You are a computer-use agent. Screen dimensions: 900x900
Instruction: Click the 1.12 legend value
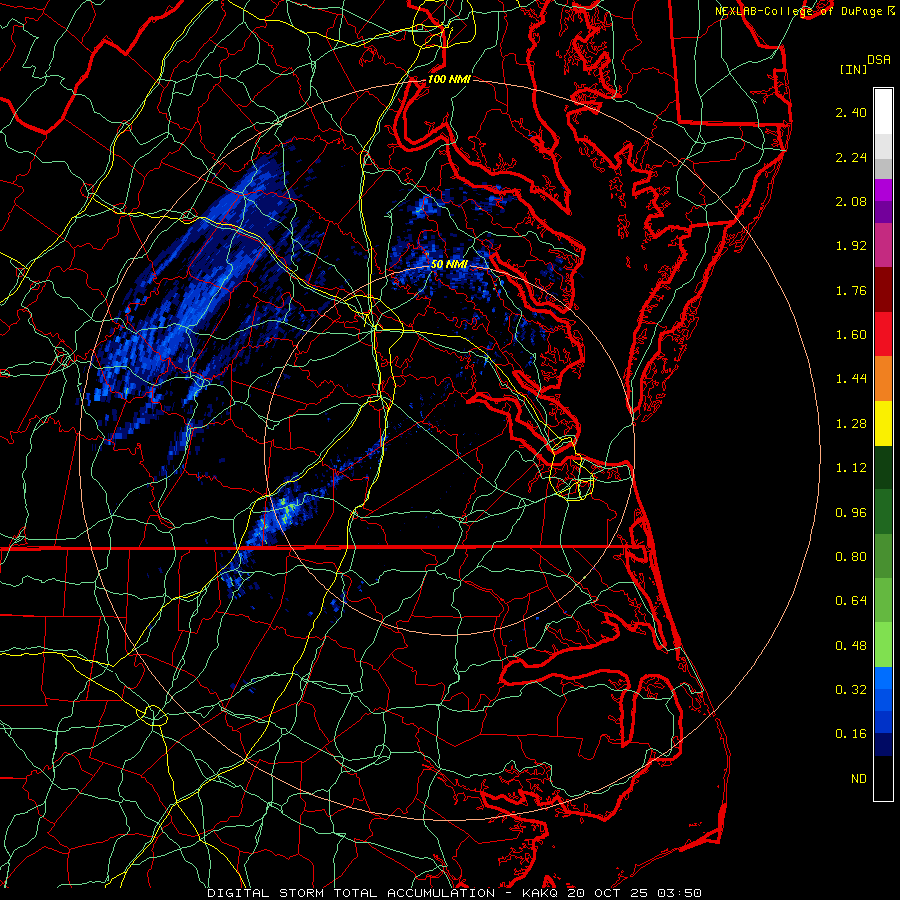click(851, 468)
